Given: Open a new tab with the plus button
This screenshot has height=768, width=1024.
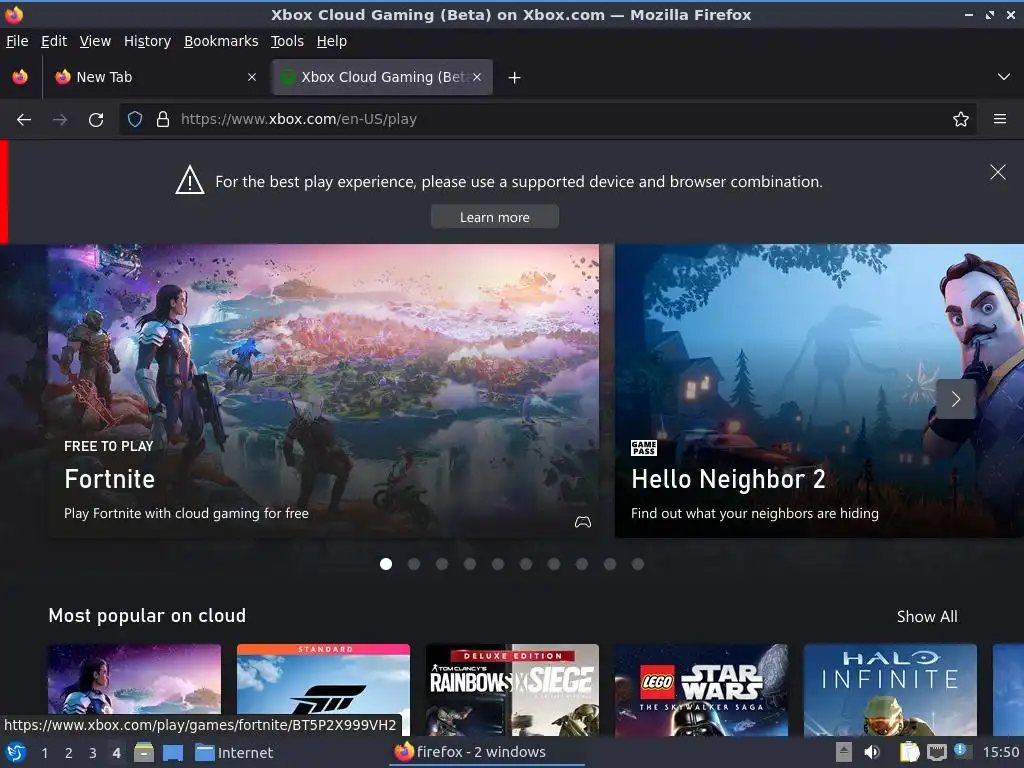Looking at the screenshot, I should pos(515,78).
